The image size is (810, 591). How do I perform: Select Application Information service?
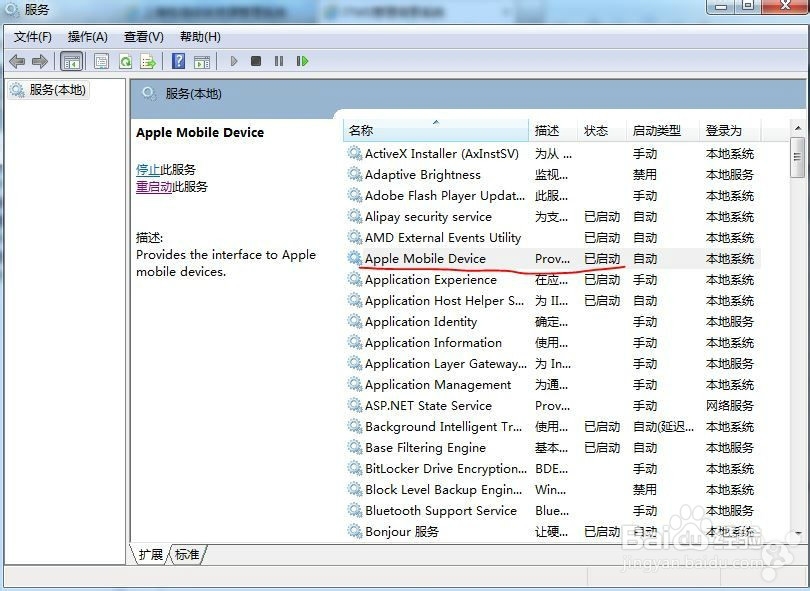click(x=433, y=343)
